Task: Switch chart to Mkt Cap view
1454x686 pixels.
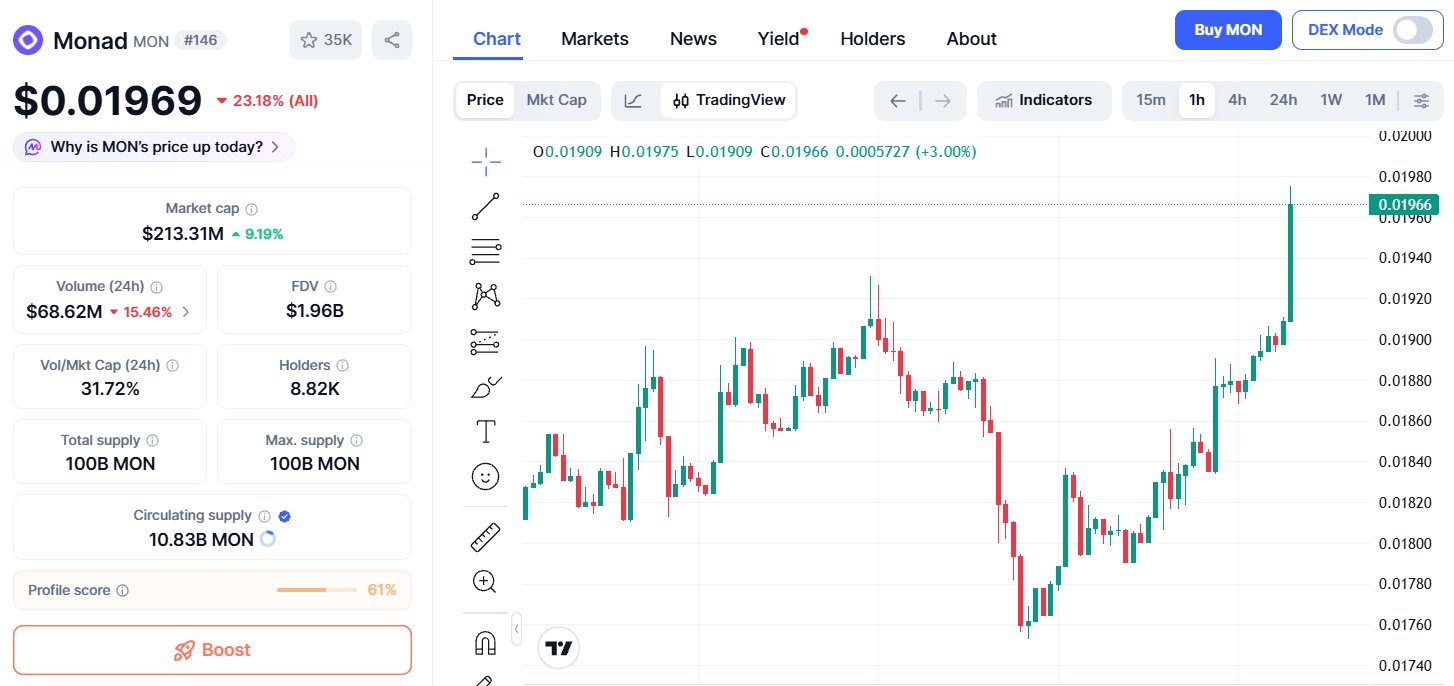Action: point(556,100)
